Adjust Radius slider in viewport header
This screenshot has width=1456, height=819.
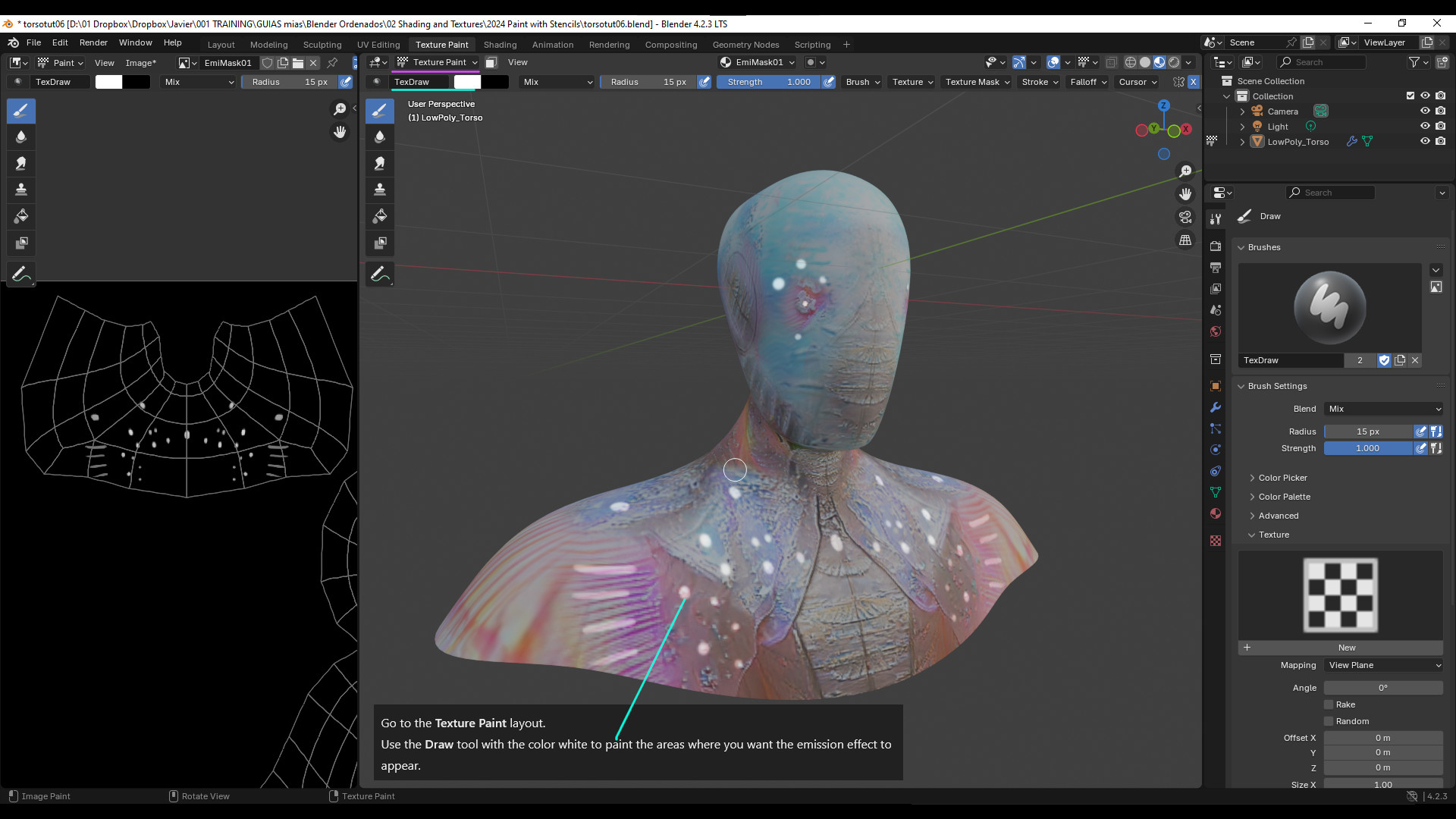point(648,82)
